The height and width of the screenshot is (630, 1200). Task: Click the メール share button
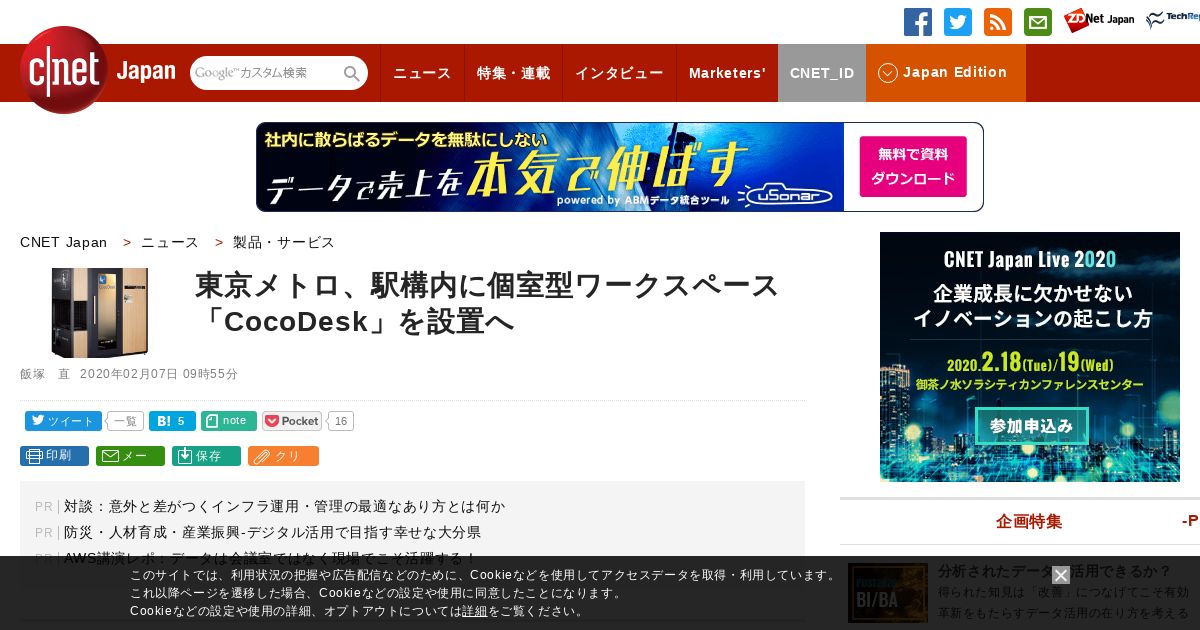(x=130, y=456)
